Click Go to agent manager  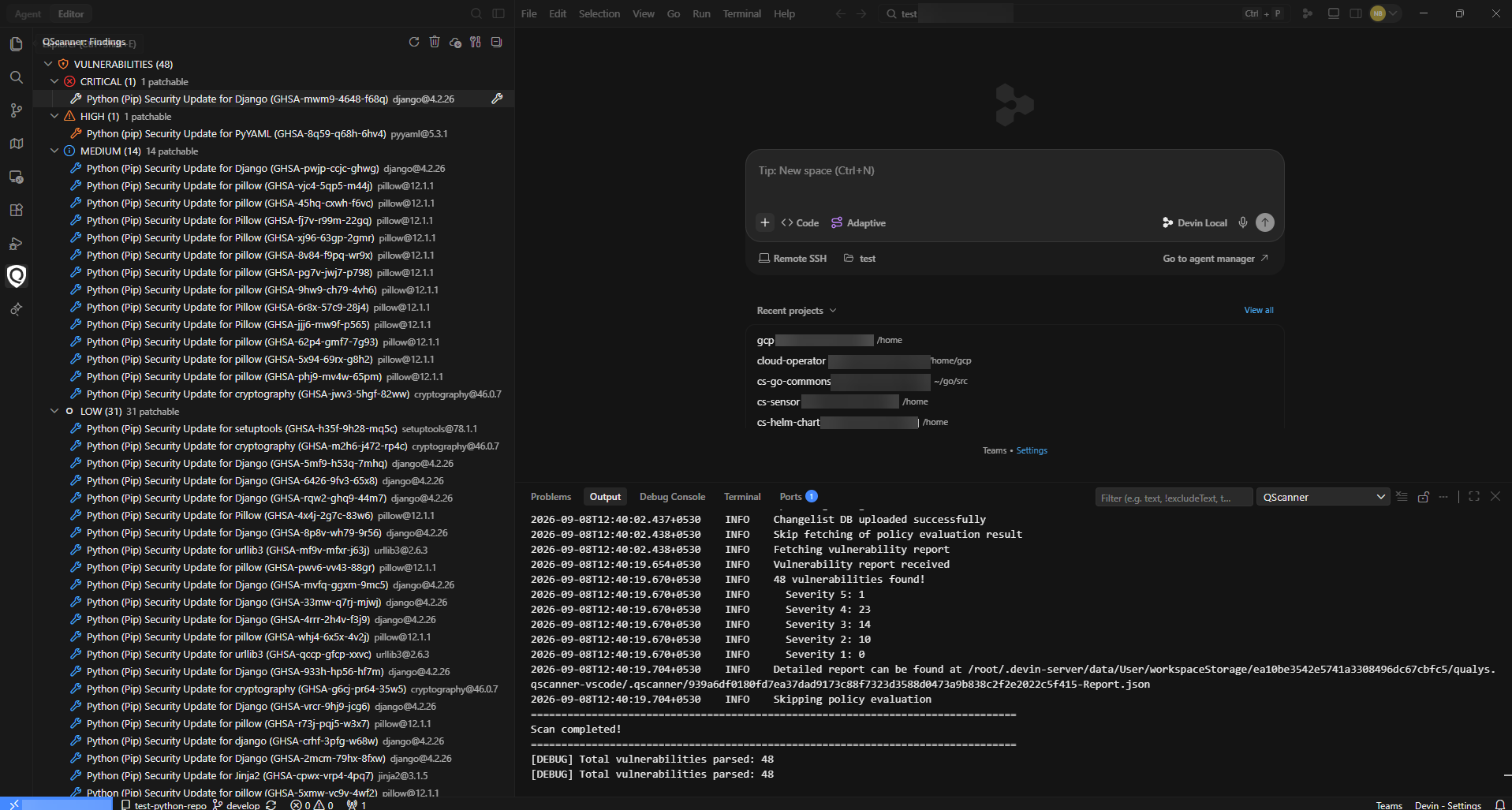point(1215,259)
